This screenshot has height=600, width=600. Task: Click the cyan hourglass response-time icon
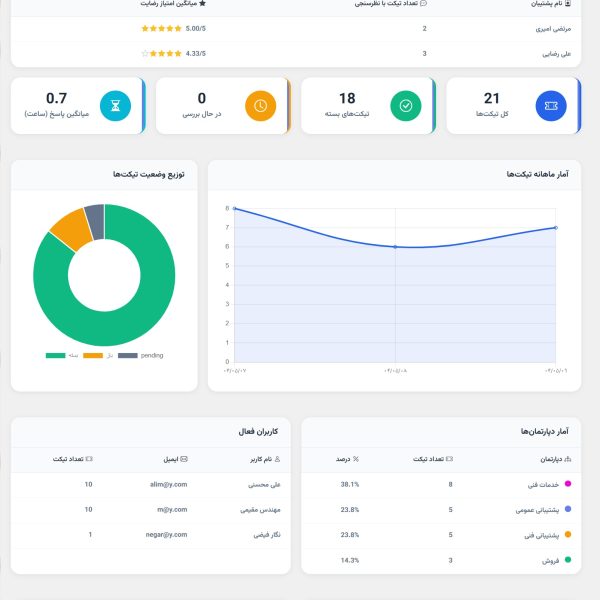[x=115, y=105]
